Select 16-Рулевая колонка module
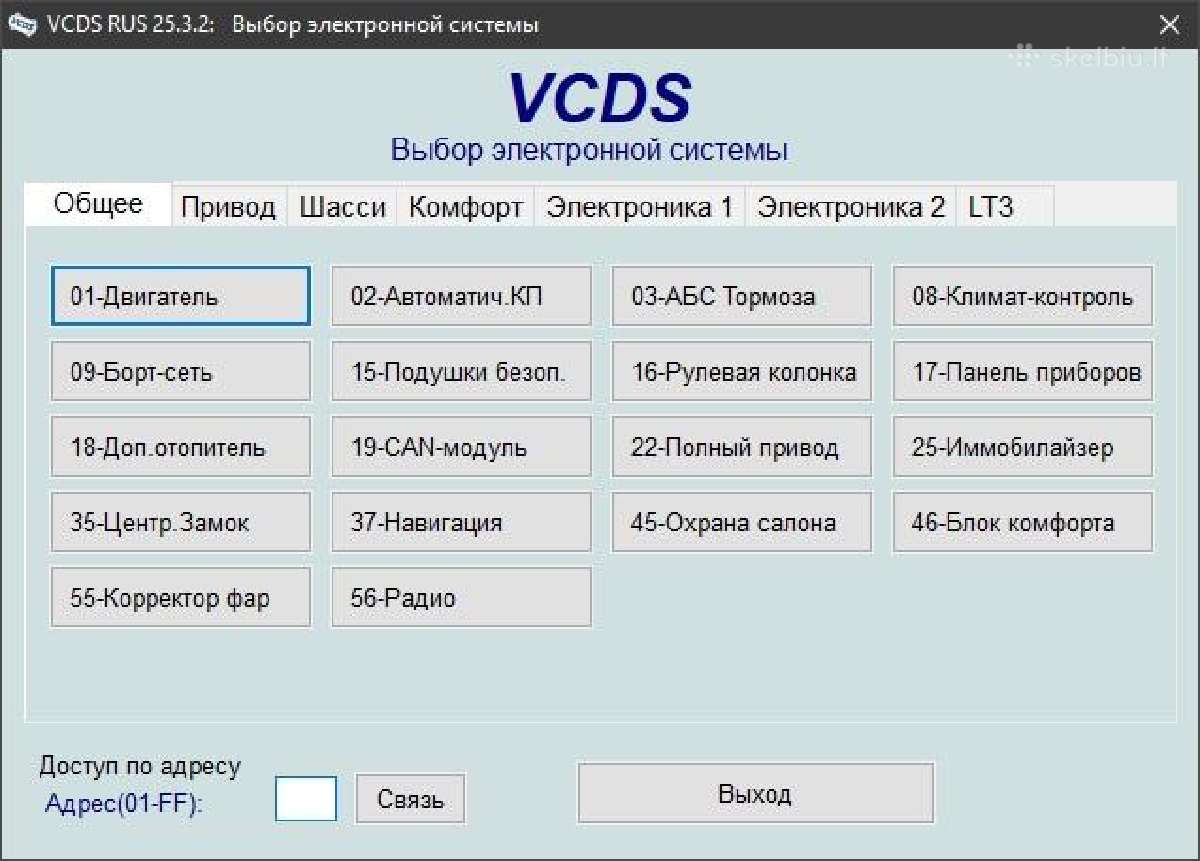The height and width of the screenshot is (861, 1200). pyautogui.click(x=742, y=372)
